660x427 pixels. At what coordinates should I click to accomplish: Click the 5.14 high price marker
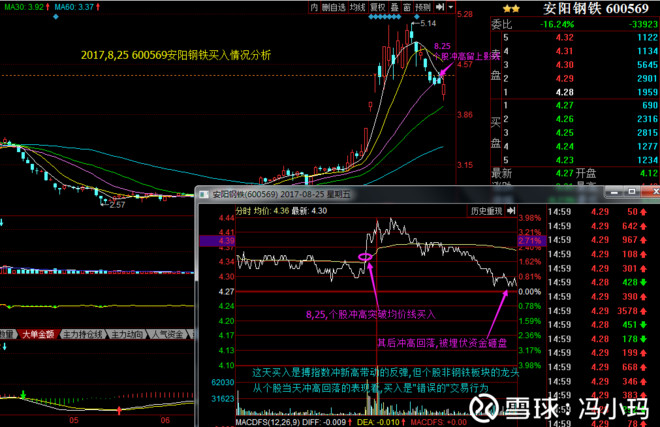click(428, 24)
